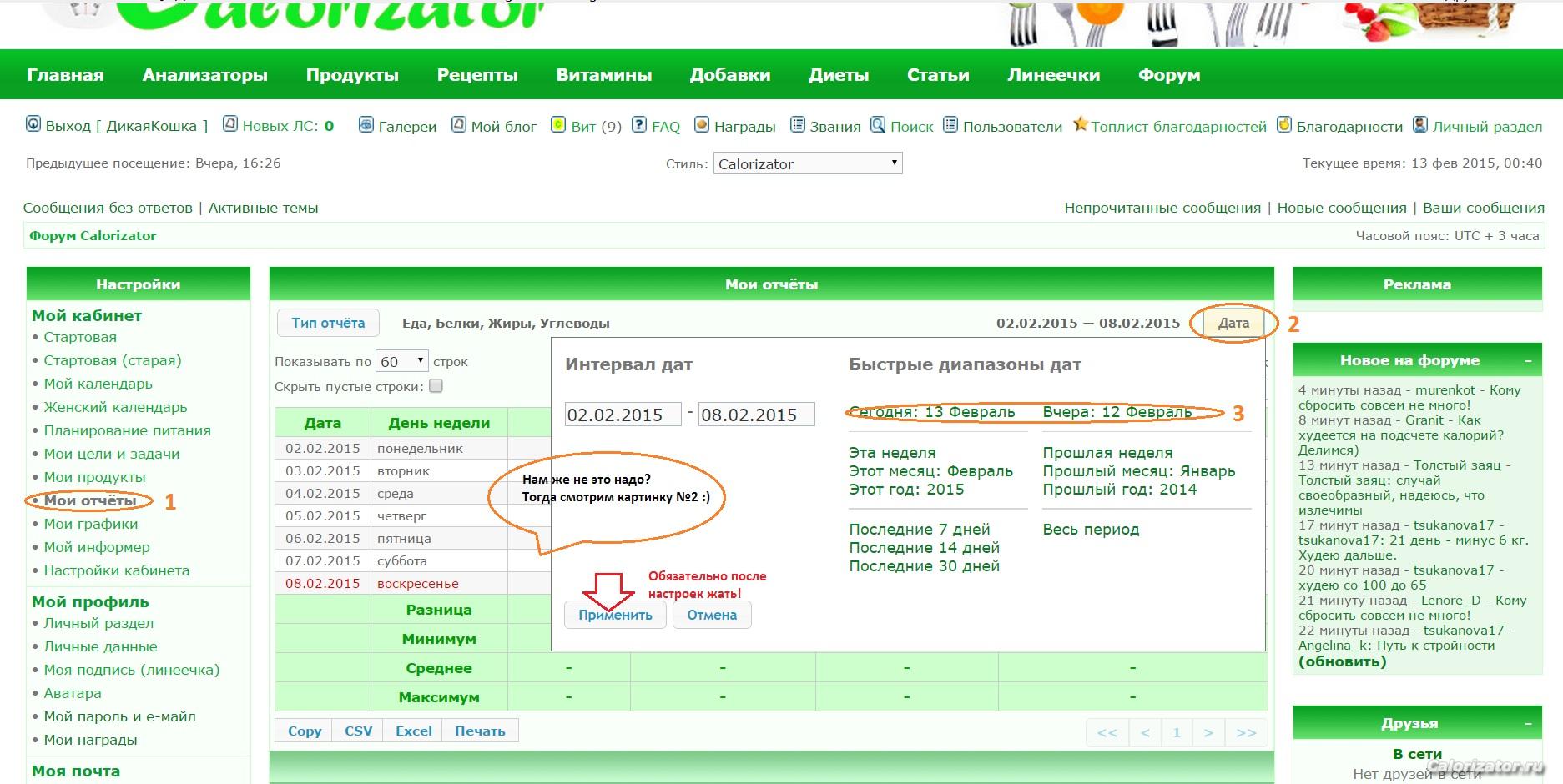Viewport: 1563px width, 784px height.
Task: Open the Галереи icon
Action: tap(366, 125)
